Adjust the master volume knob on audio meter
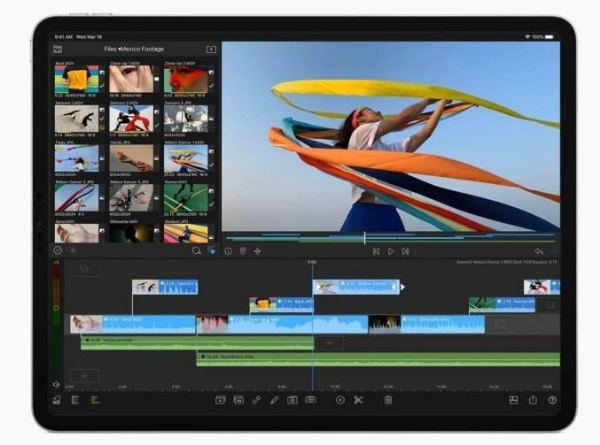The height and width of the screenshot is (445, 600). click(x=56, y=308)
